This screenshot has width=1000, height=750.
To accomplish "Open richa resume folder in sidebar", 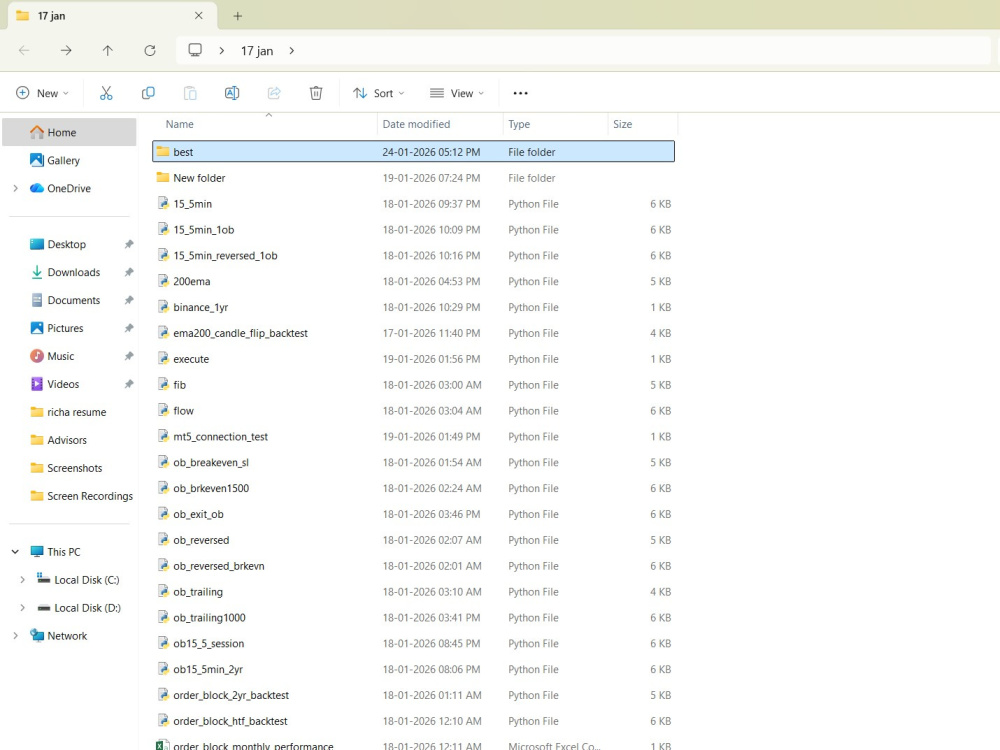I will coord(70,412).
